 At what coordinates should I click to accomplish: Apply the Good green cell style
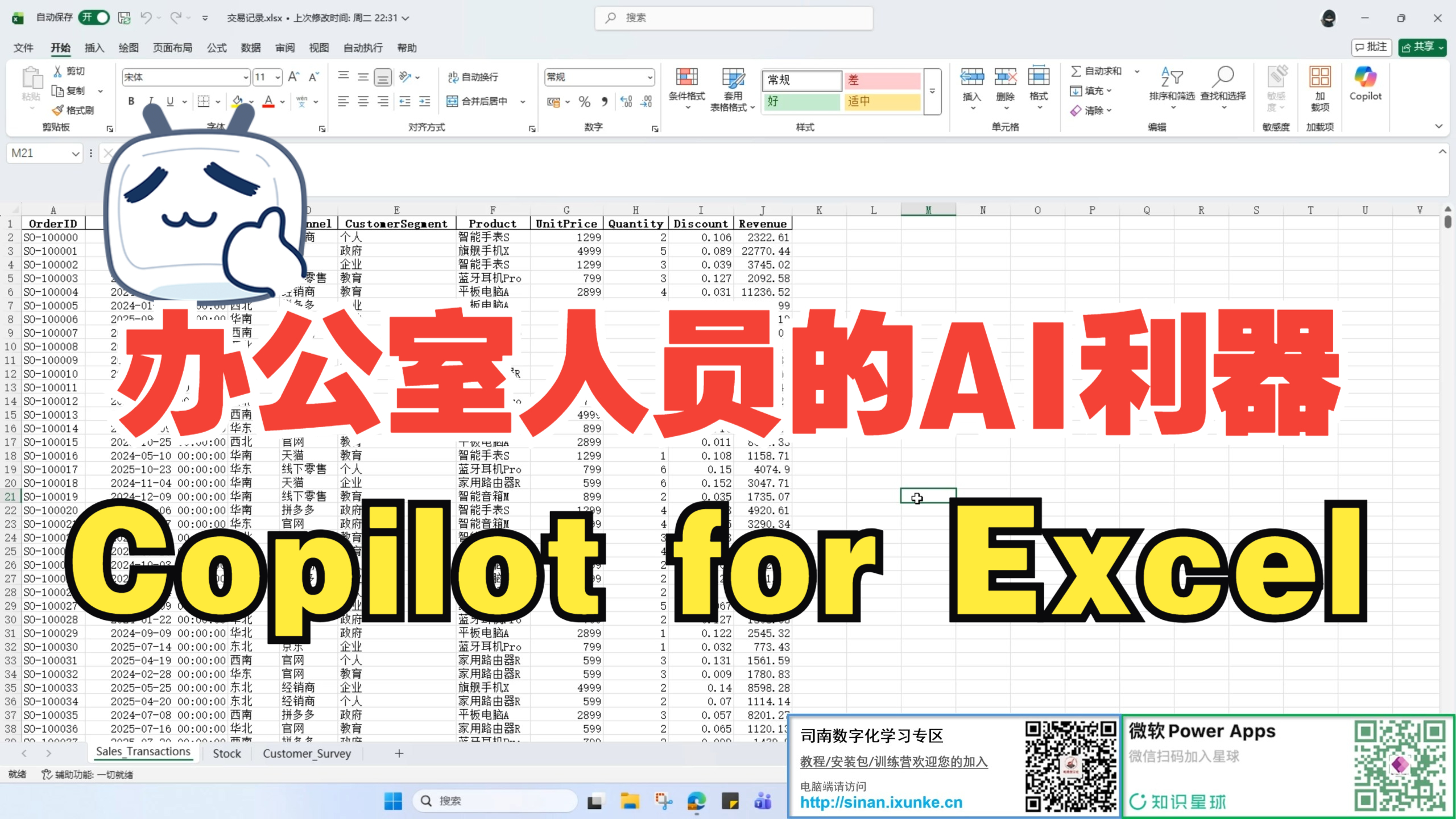[x=801, y=101]
